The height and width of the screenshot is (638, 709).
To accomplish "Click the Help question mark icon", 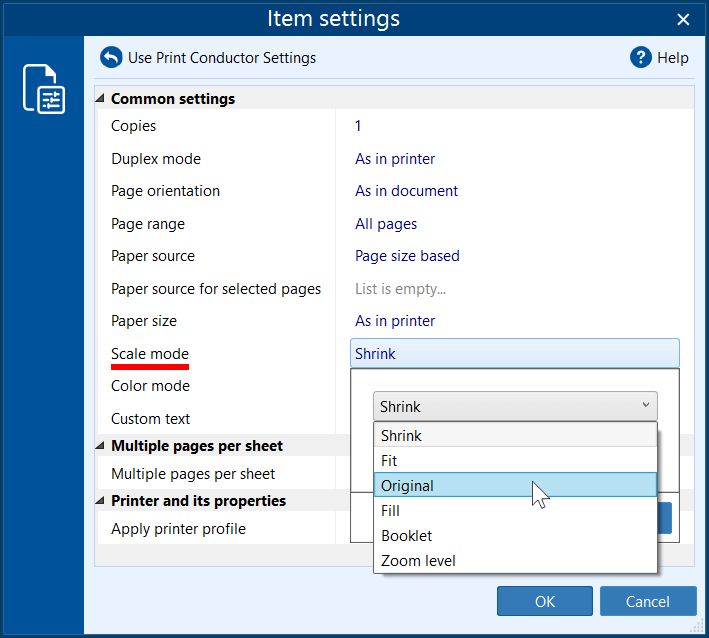I will [641, 57].
